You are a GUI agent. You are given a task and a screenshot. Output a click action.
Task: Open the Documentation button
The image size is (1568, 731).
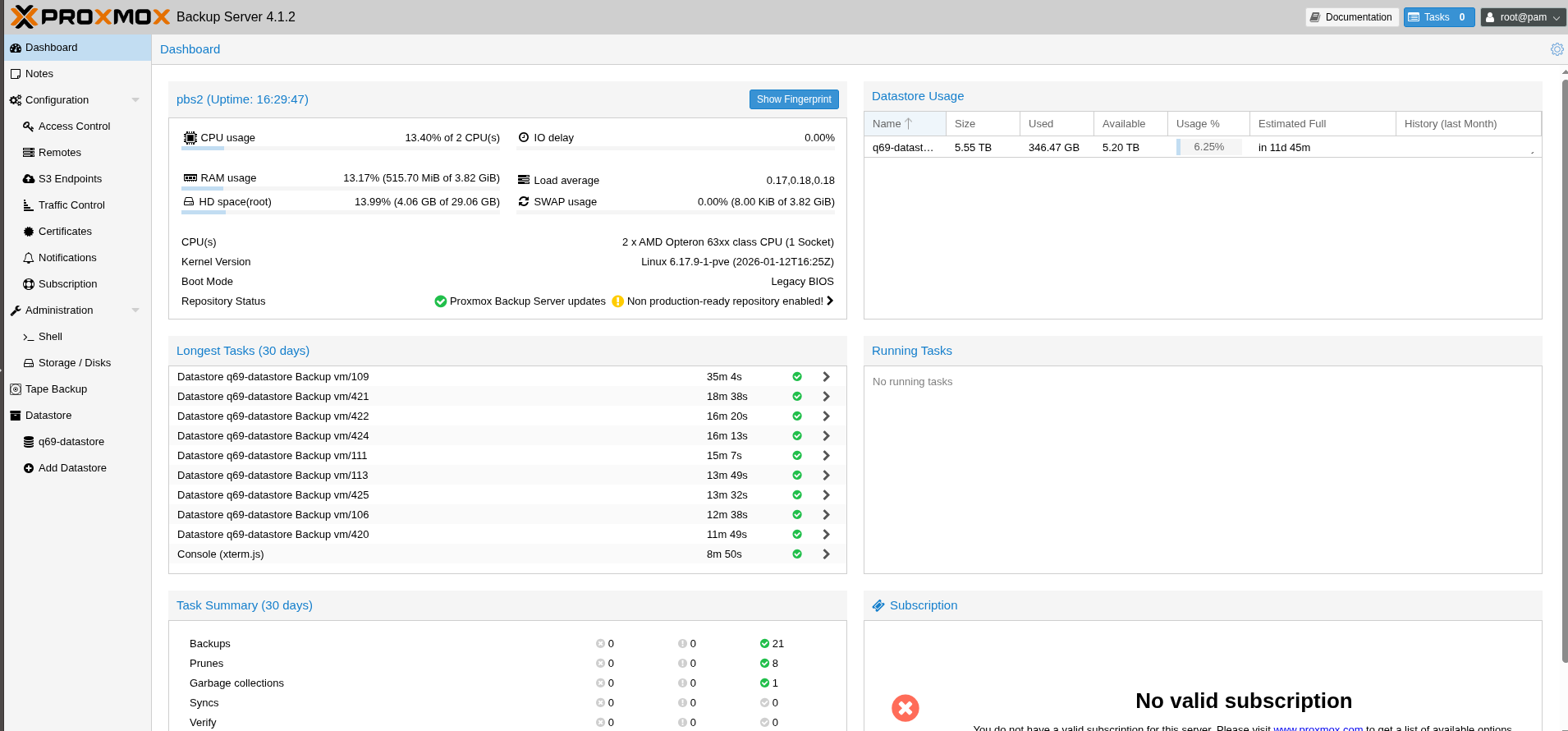coord(1351,17)
